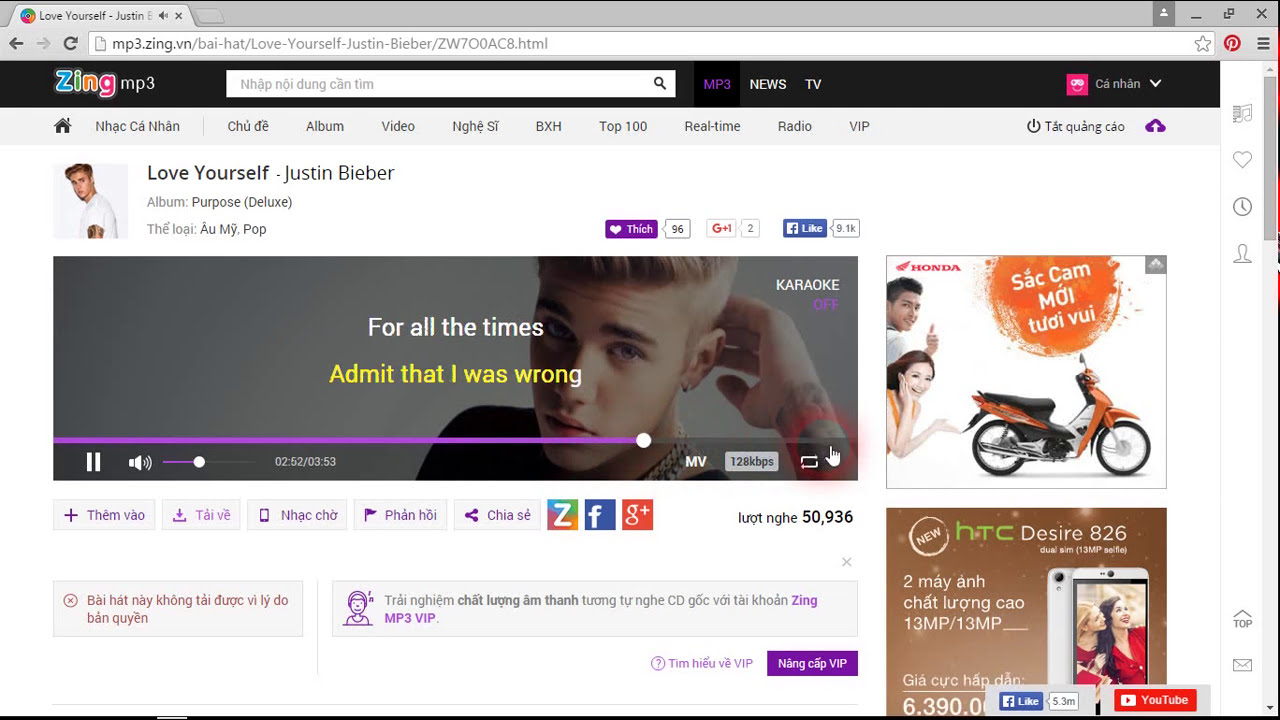Toggle the repeat loop icon

(x=809, y=462)
